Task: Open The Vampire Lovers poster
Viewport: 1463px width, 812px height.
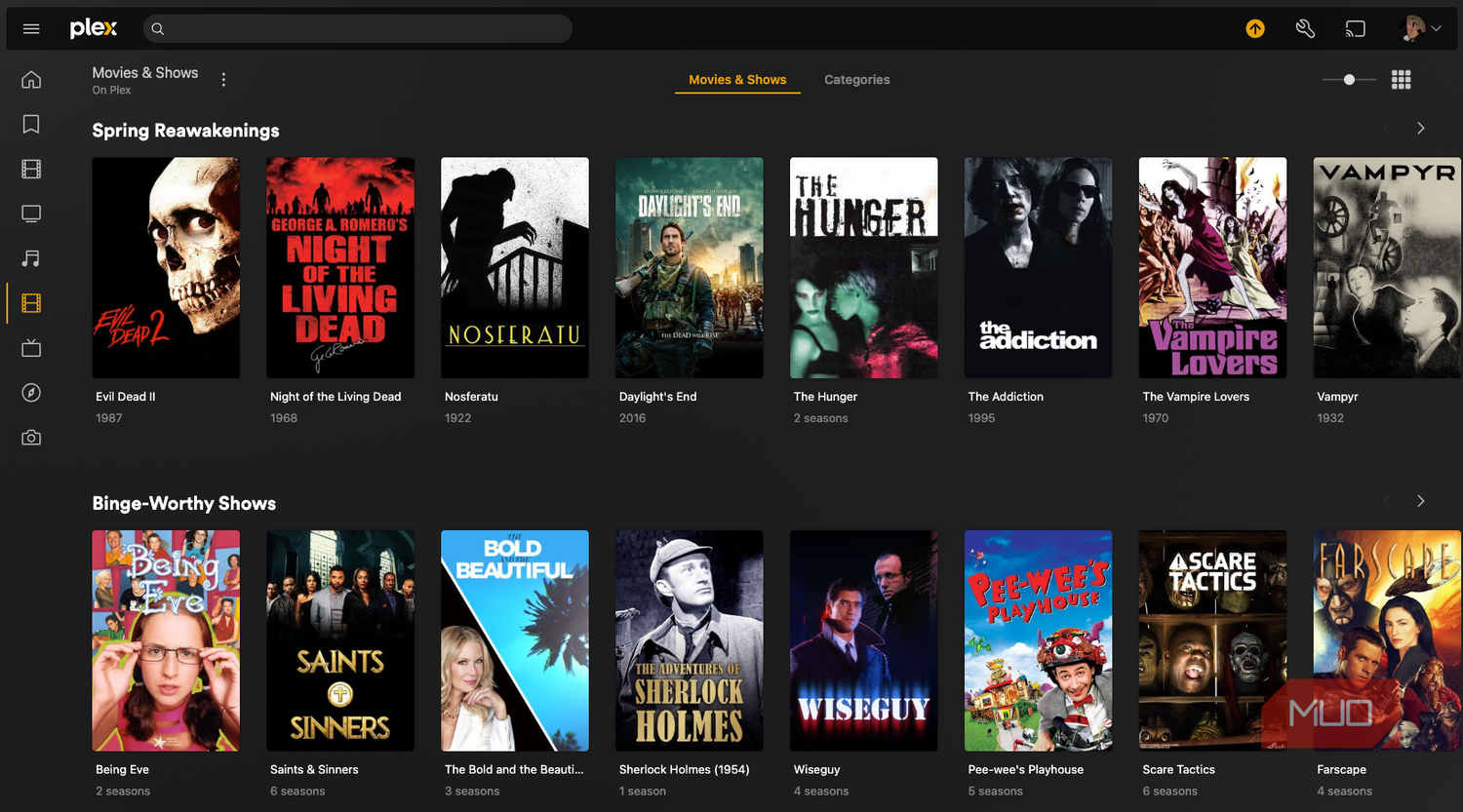Action: pos(1213,268)
